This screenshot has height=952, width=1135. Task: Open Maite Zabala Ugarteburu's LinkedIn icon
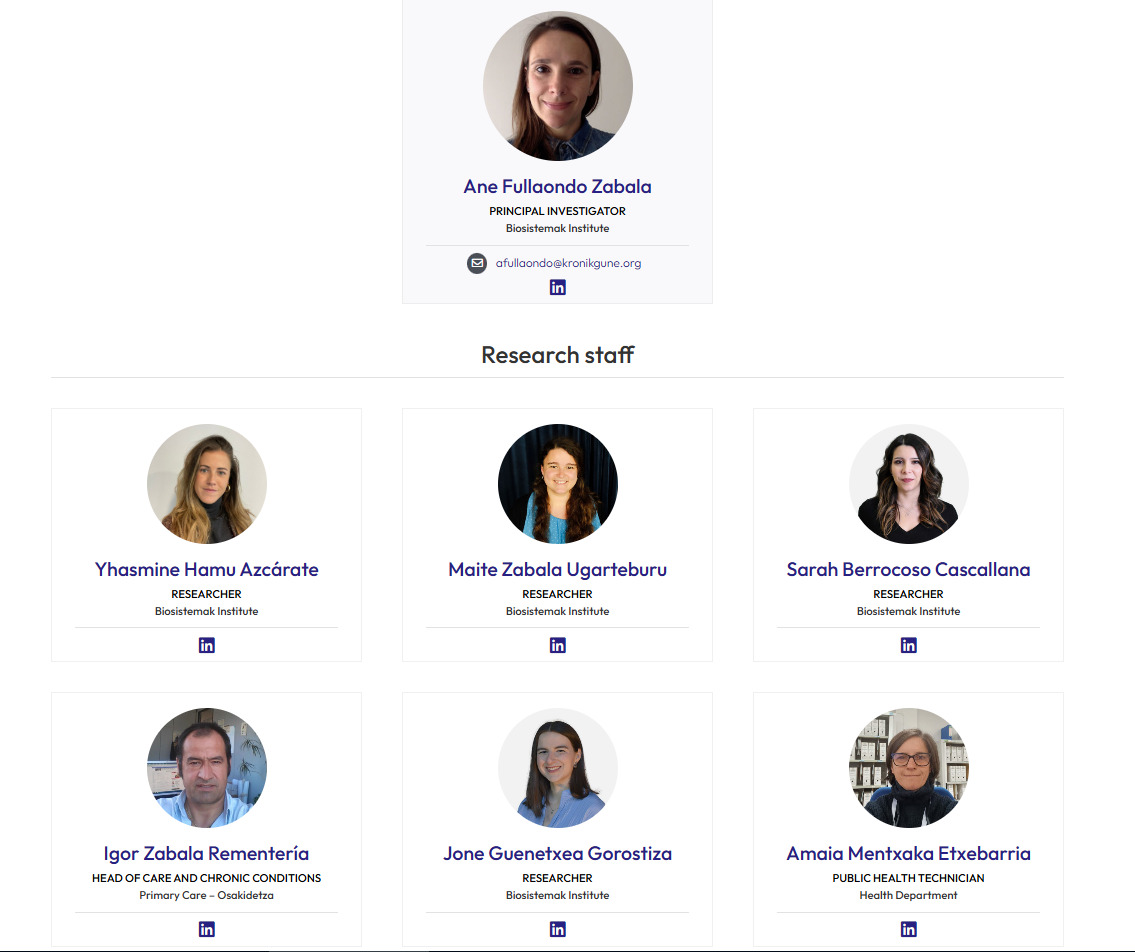[x=557, y=645]
